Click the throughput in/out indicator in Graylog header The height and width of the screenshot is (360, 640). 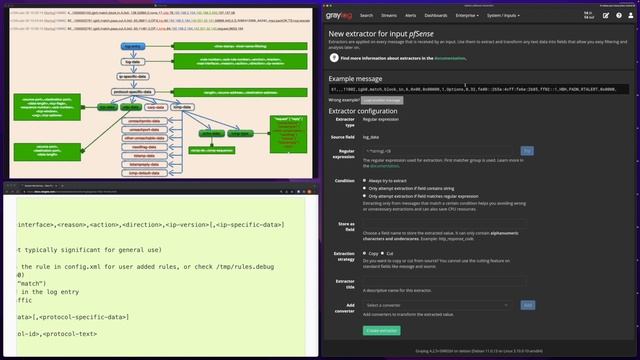(589, 16)
